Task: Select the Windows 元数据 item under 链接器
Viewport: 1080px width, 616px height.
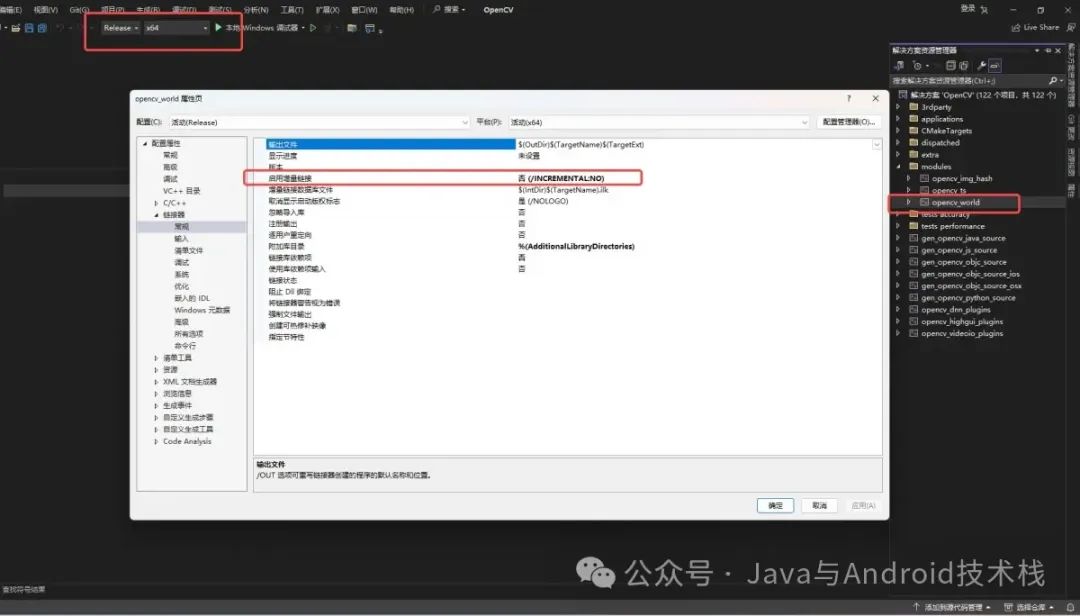Action: pos(202,311)
